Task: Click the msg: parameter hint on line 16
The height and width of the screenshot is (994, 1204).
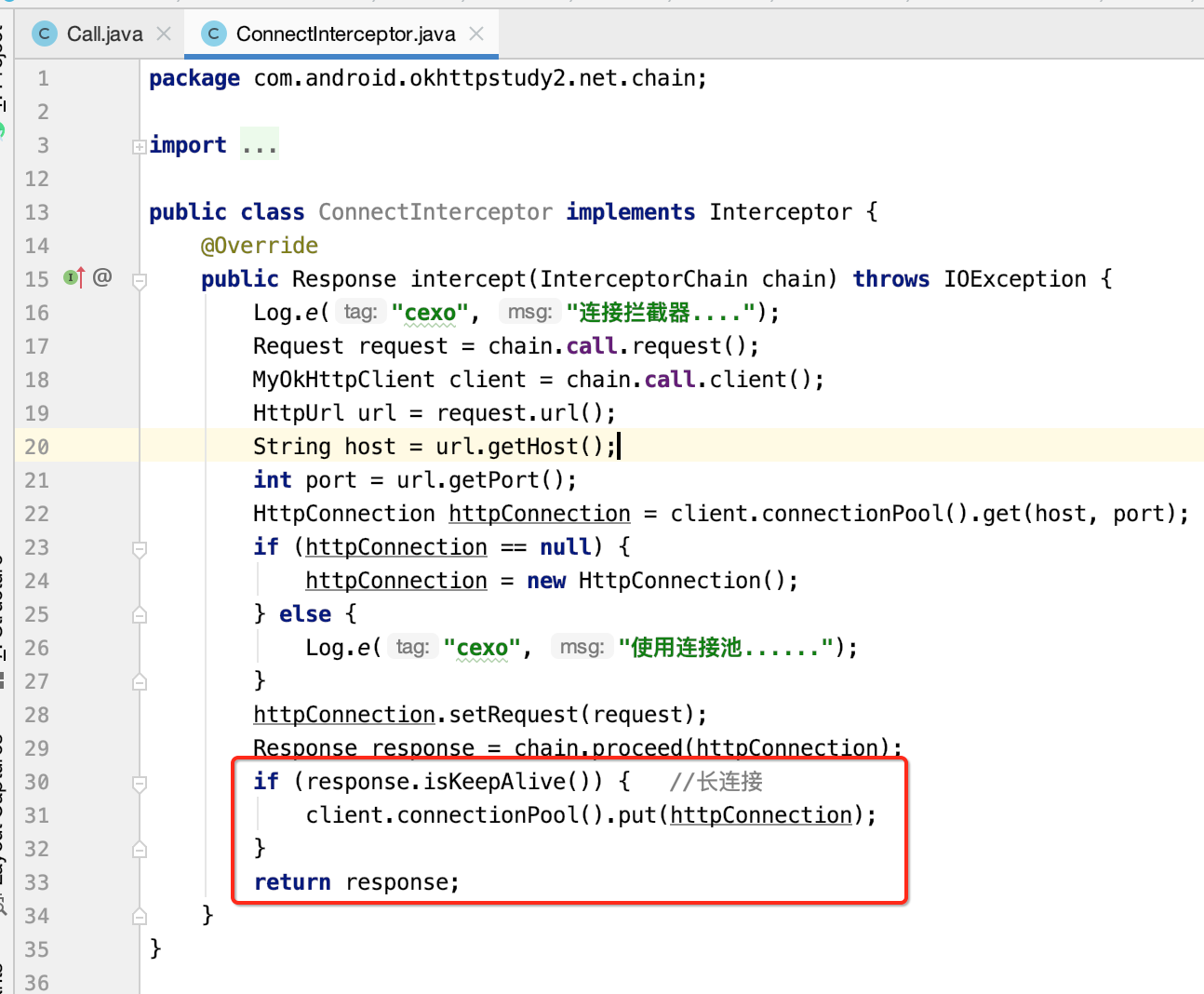Action: [x=529, y=312]
